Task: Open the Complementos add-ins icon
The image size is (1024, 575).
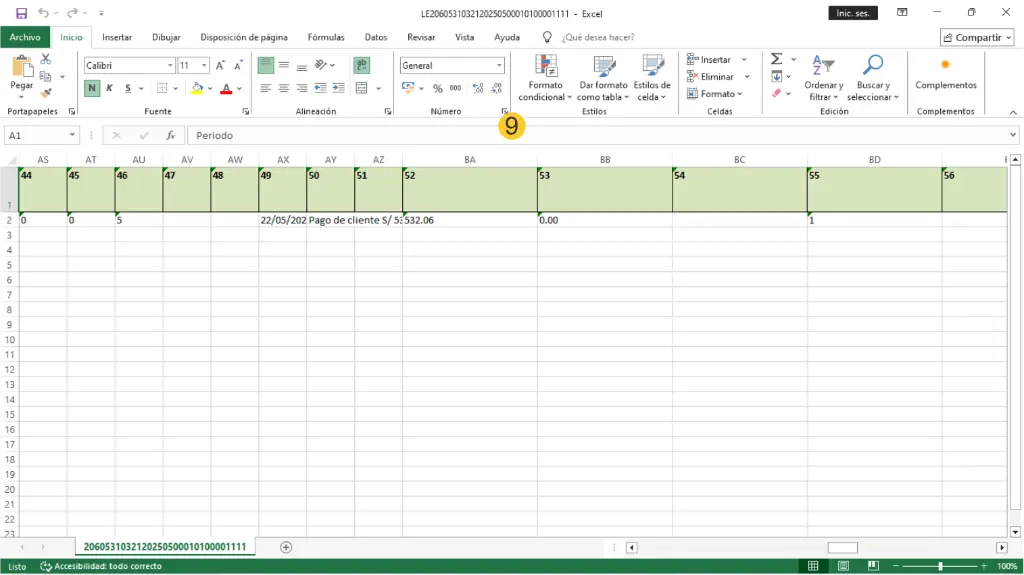Action: [x=945, y=66]
